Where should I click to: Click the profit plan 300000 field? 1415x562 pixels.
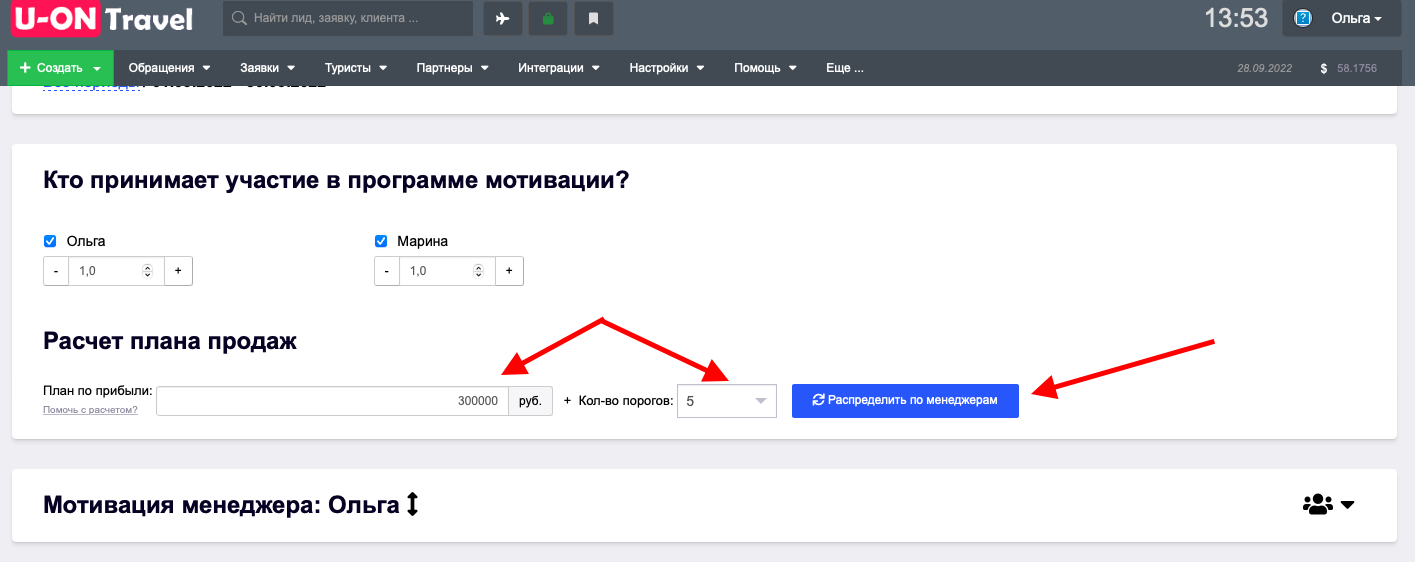332,401
